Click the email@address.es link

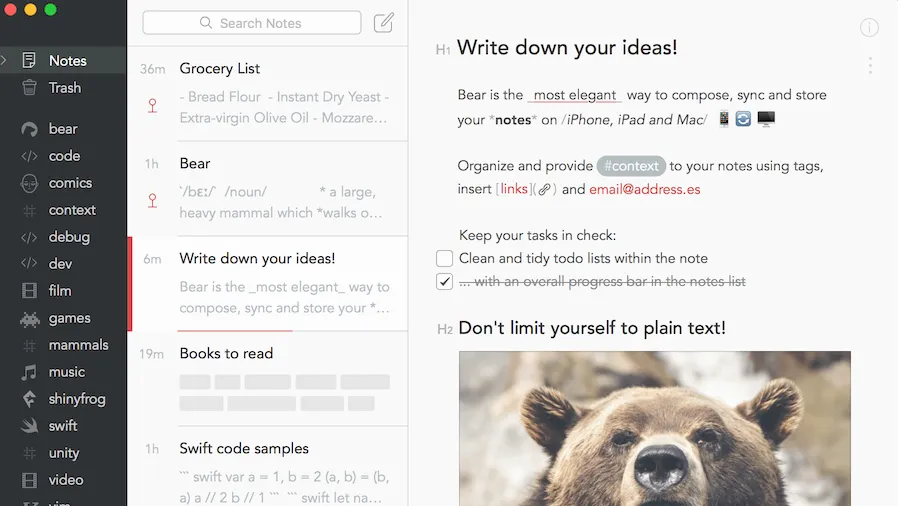tap(645, 189)
